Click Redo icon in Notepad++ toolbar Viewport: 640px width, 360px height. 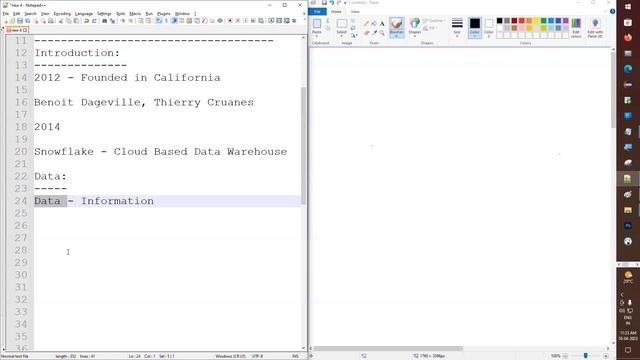coord(94,21)
